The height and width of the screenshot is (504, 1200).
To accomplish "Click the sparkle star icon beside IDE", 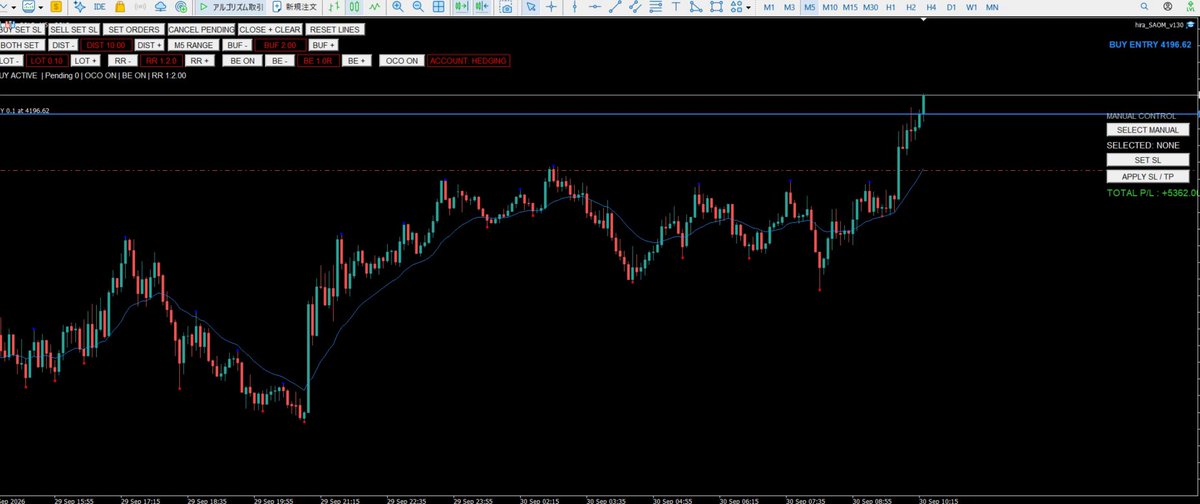I will pos(79,6).
